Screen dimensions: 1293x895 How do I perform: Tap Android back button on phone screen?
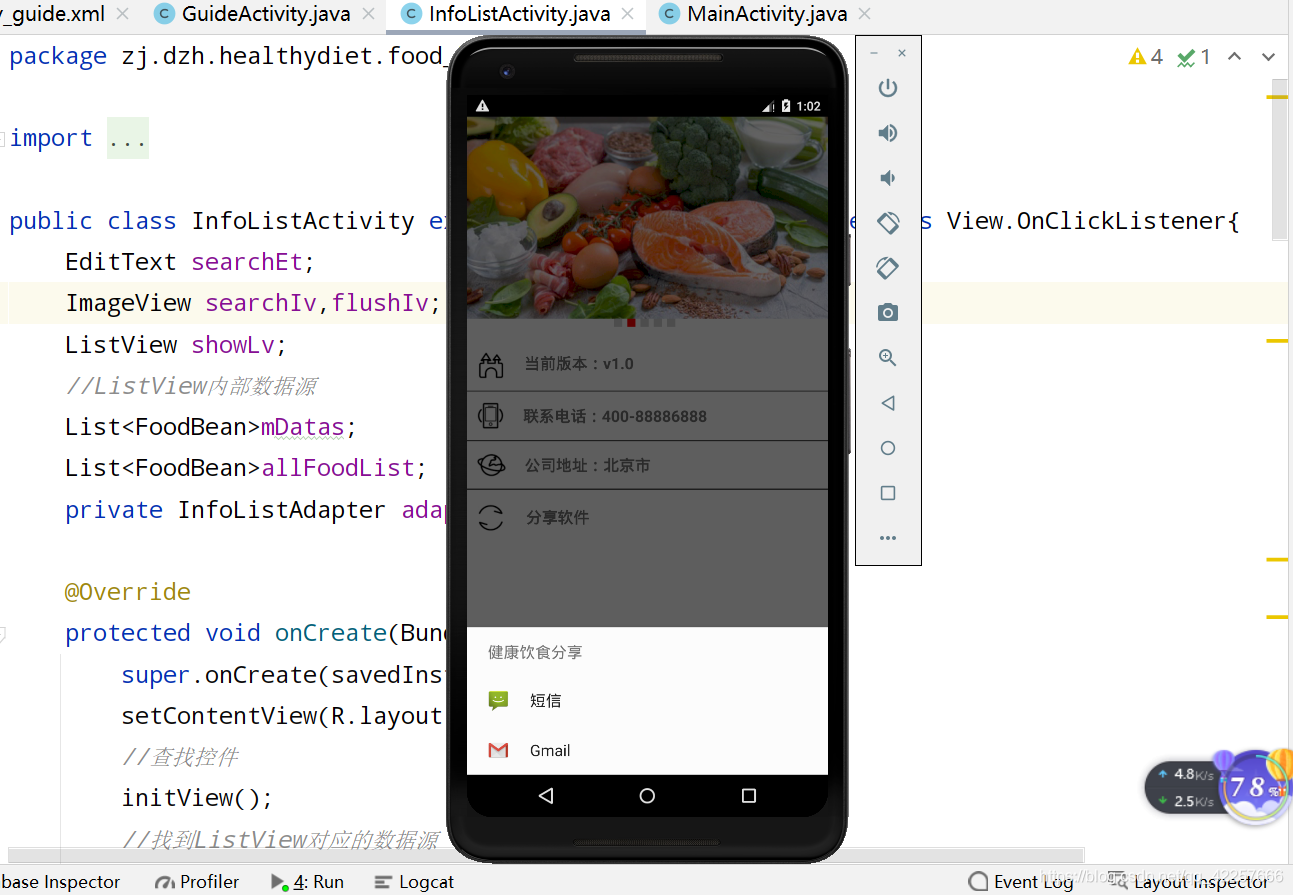point(546,796)
